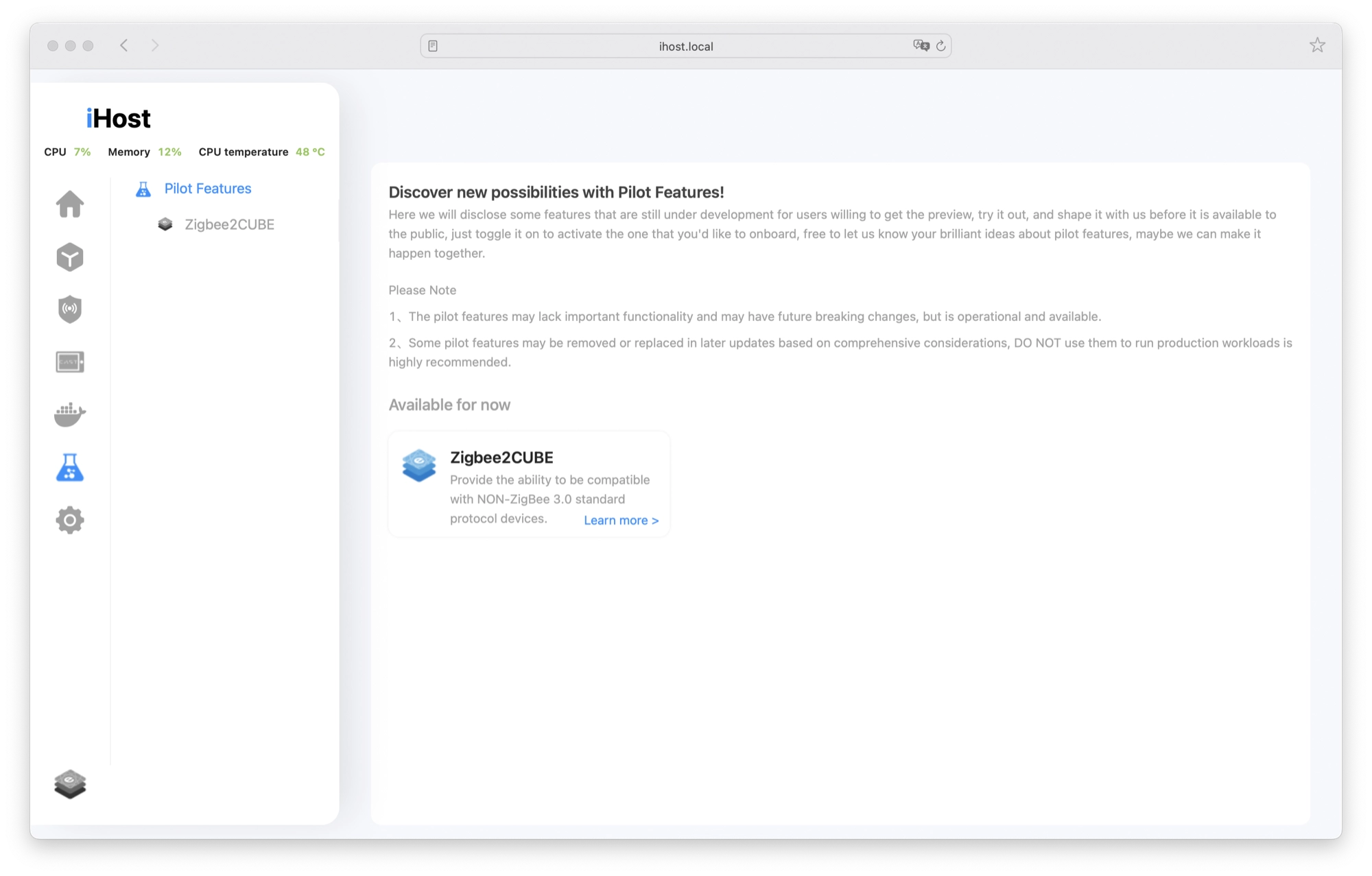1372x876 pixels.
Task: Click the 'Discover new possibilities' heading
Action: (556, 192)
